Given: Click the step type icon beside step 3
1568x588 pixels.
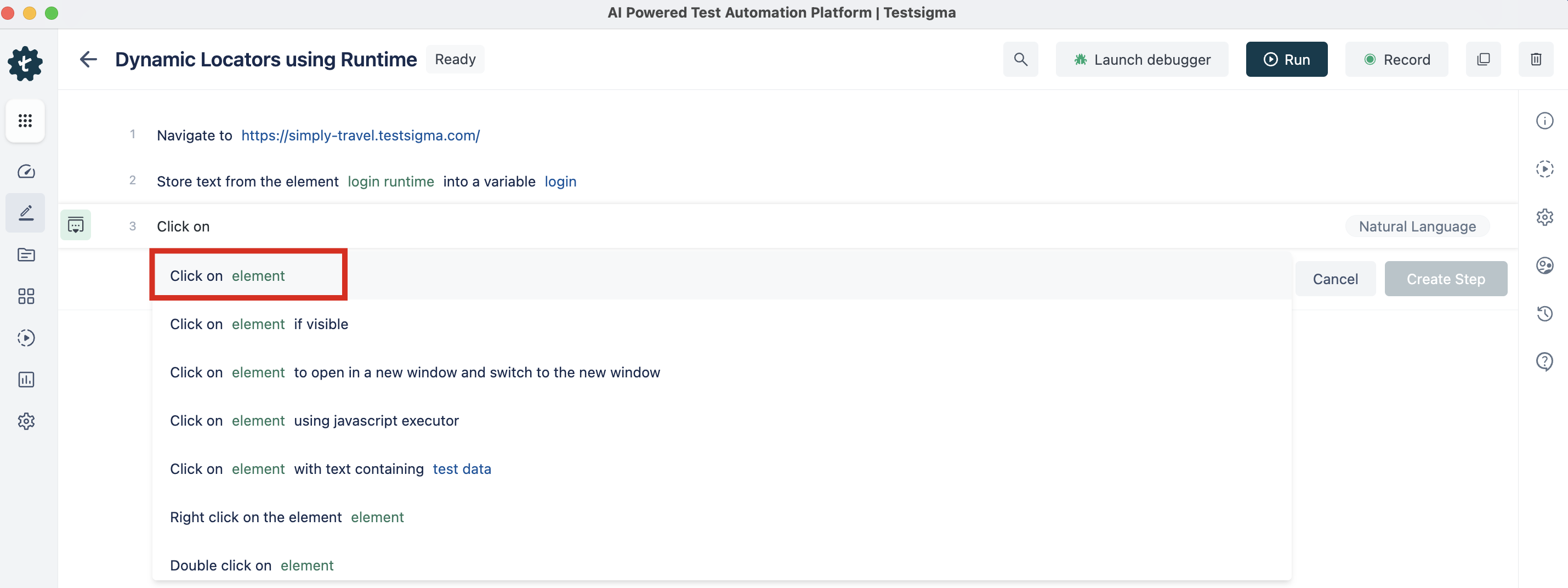Looking at the screenshot, I should pyautogui.click(x=76, y=225).
